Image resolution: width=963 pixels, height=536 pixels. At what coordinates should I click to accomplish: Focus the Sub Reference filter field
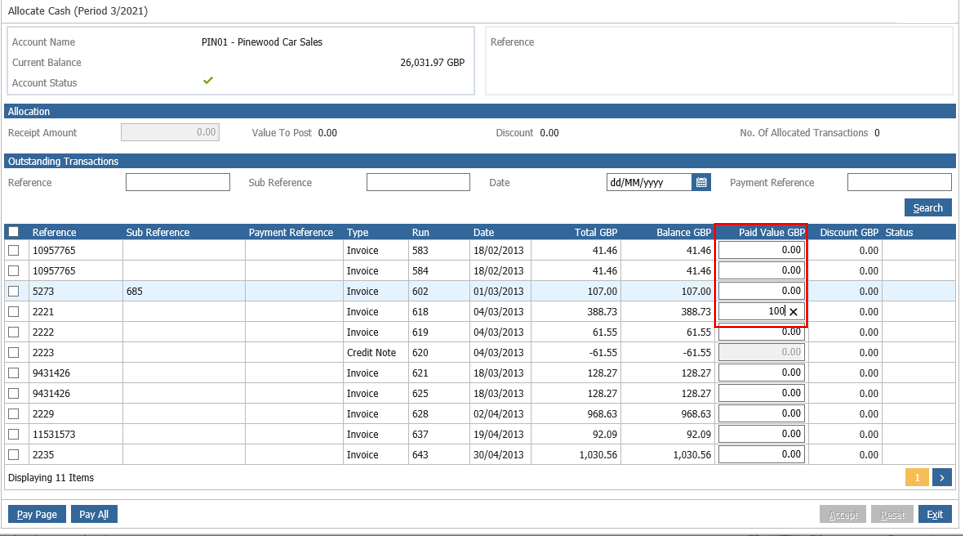click(x=418, y=182)
